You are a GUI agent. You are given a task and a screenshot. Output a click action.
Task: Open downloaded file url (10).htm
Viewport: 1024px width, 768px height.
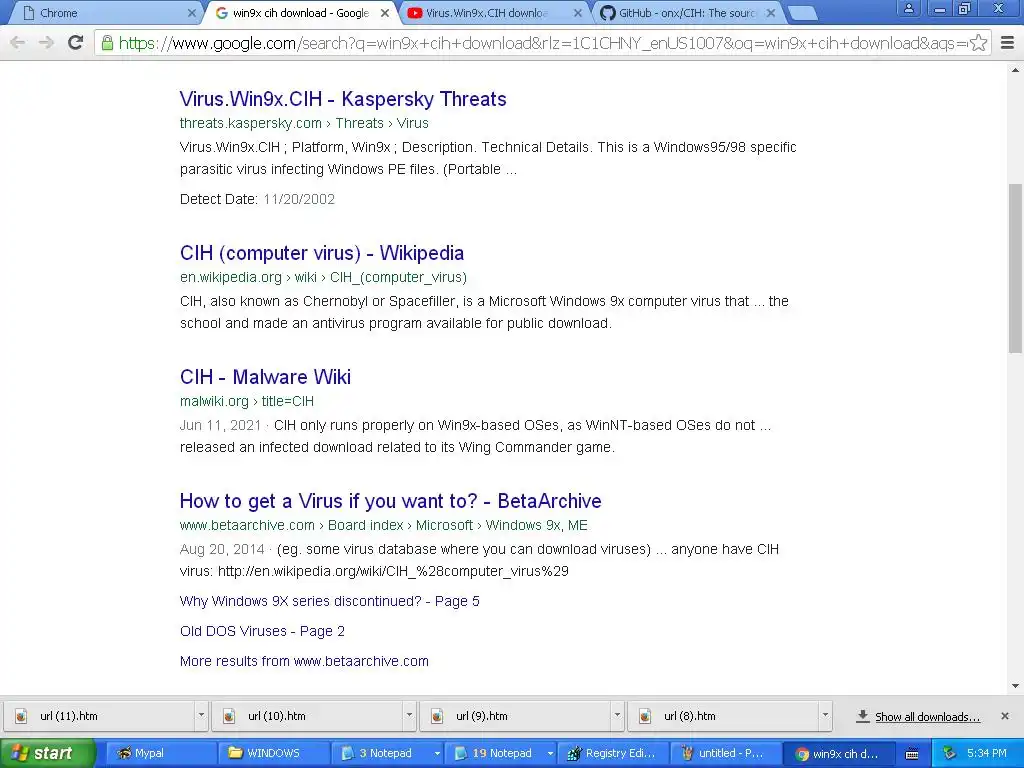306,716
